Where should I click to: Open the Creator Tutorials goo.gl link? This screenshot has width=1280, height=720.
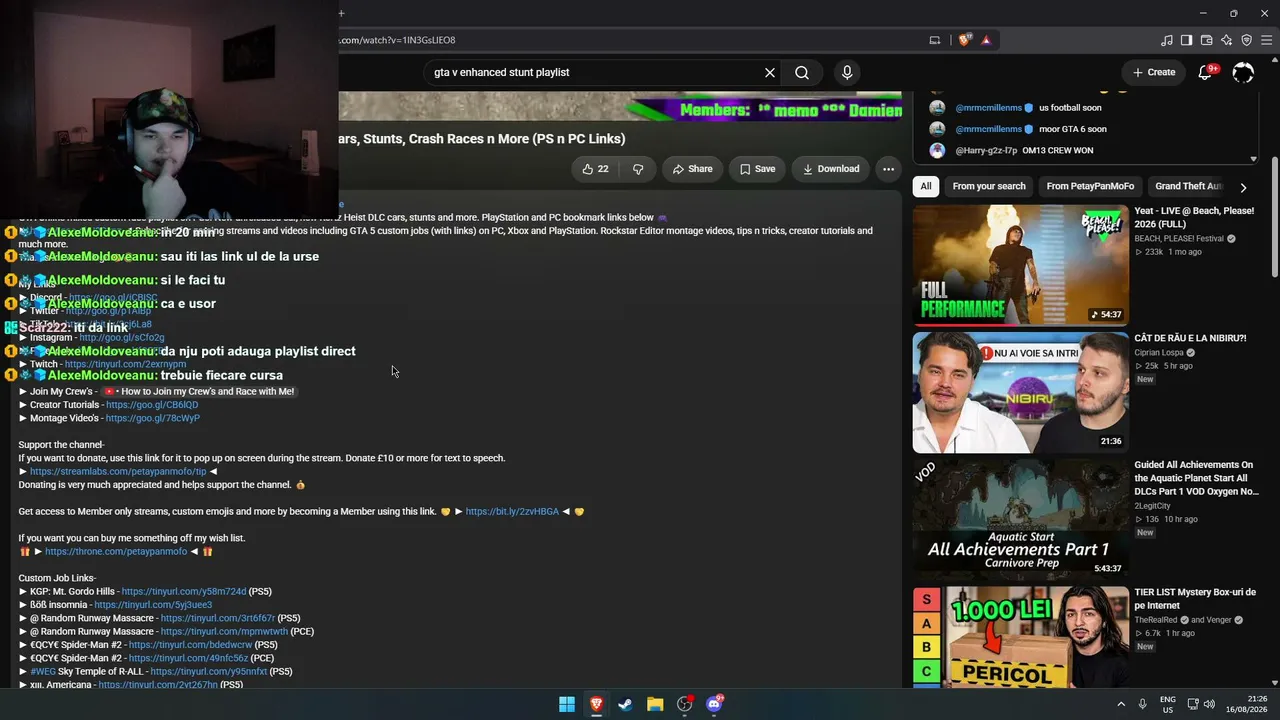point(152,405)
